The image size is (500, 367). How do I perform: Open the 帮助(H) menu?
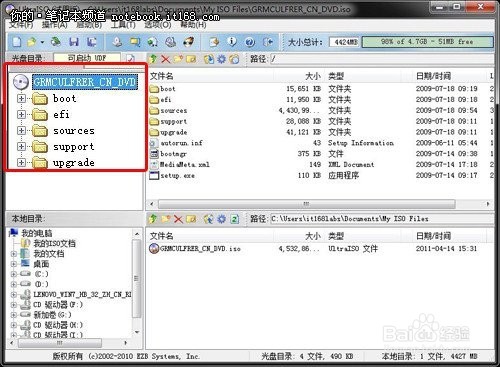[x=193, y=25]
